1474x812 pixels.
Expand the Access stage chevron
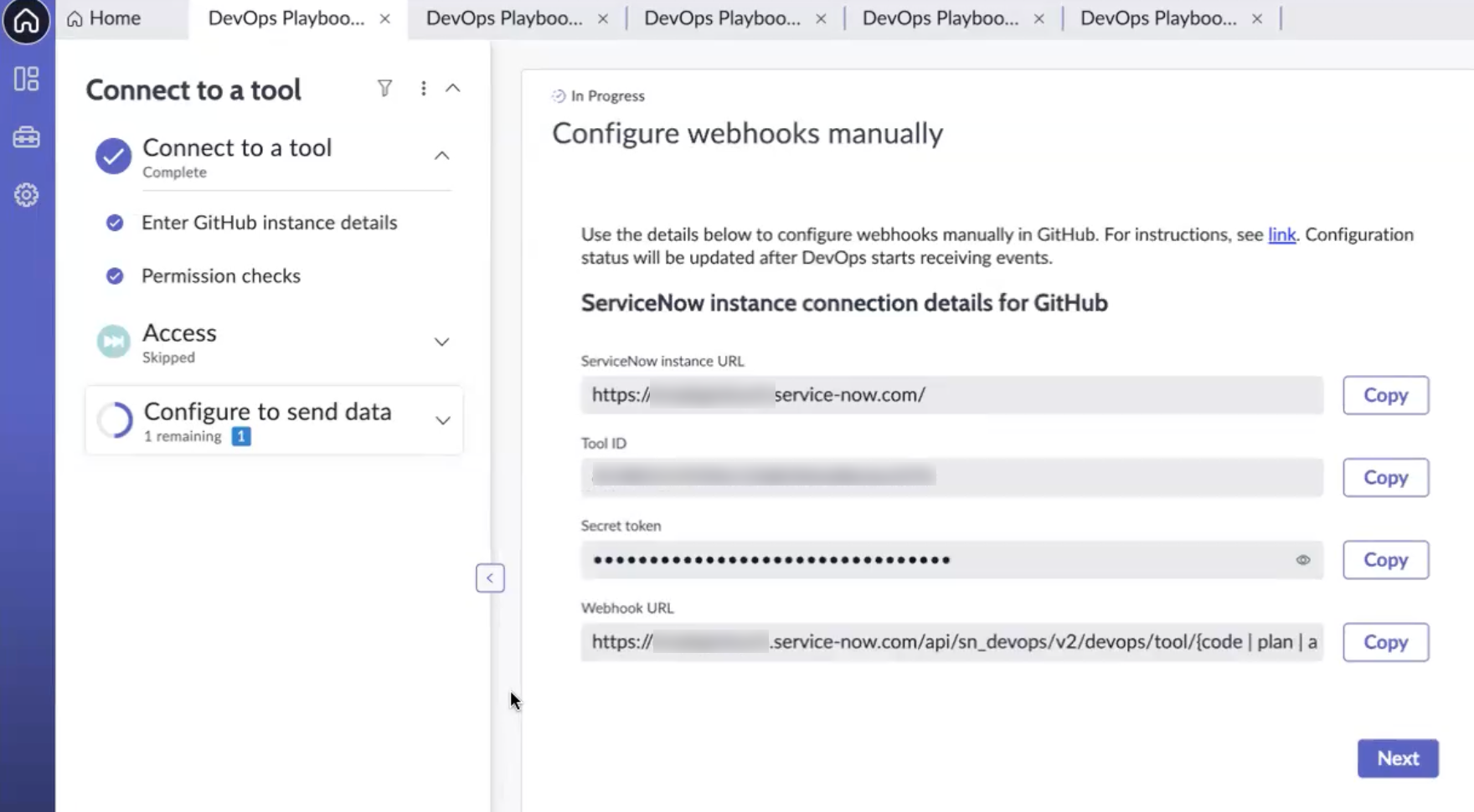point(441,342)
